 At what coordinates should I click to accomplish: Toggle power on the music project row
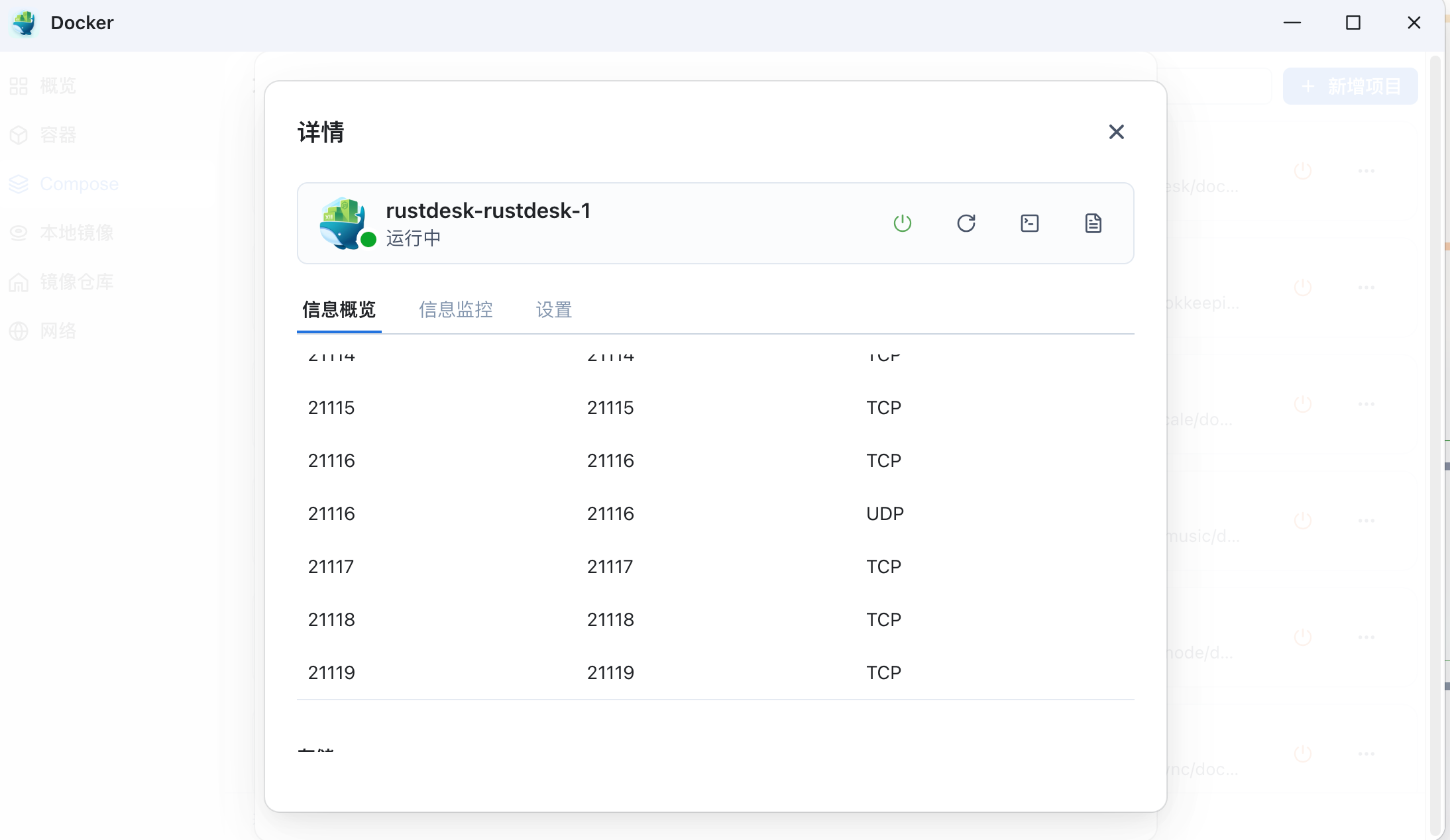[x=1302, y=520]
